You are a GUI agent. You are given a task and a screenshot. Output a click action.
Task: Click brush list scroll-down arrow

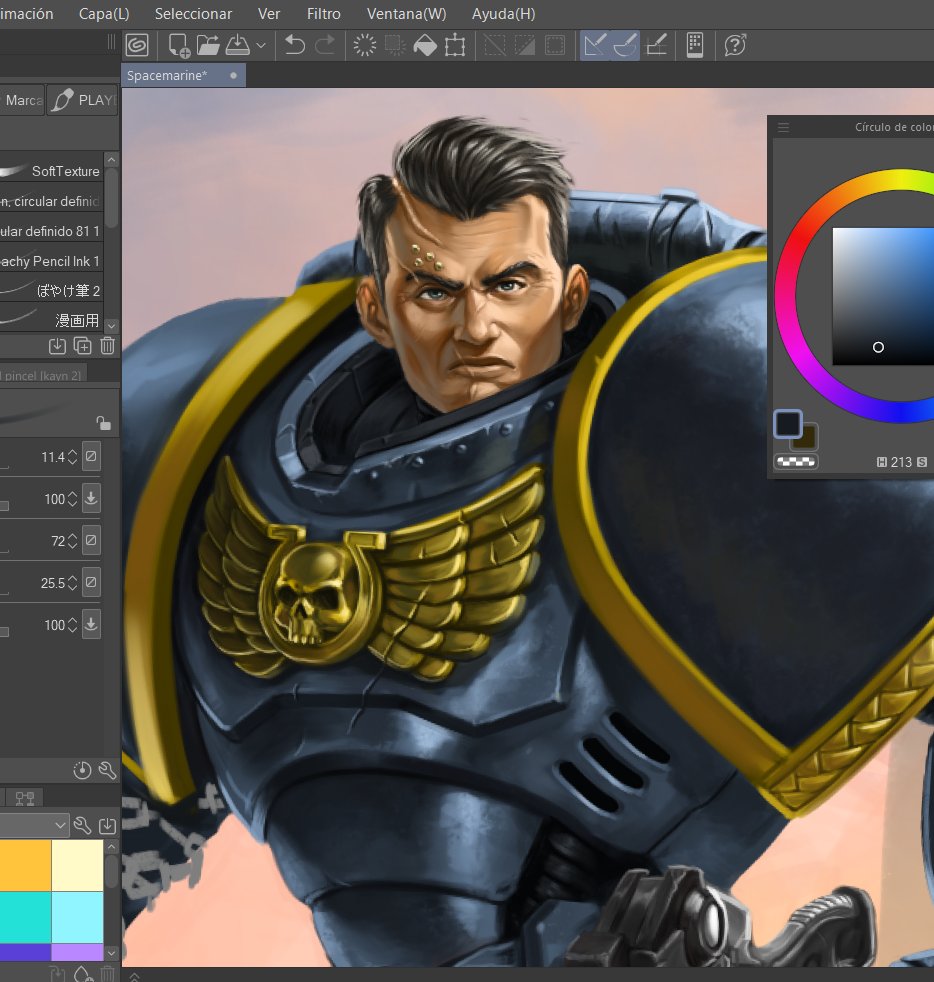pyautogui.click(x=112, y=326)
